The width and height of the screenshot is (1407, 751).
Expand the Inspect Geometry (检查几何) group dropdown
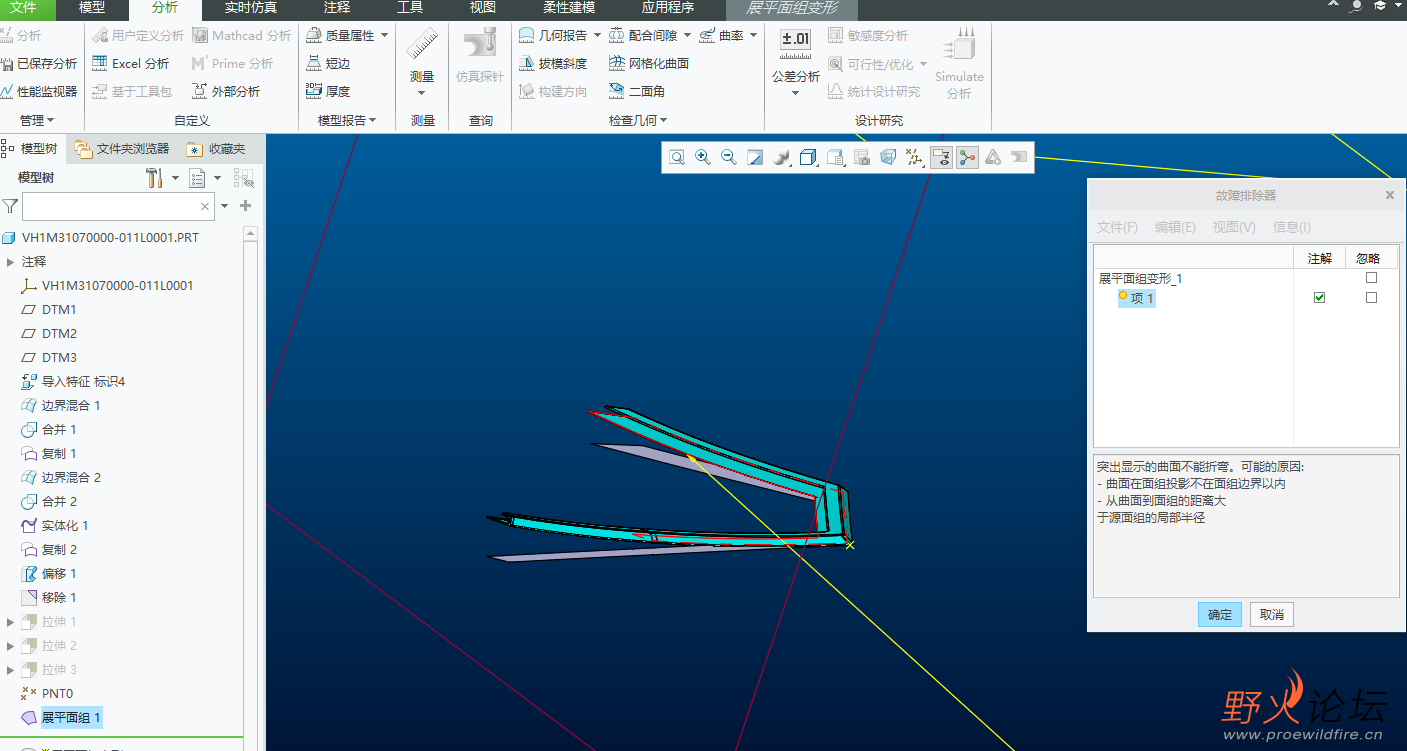tap(638, 120)
